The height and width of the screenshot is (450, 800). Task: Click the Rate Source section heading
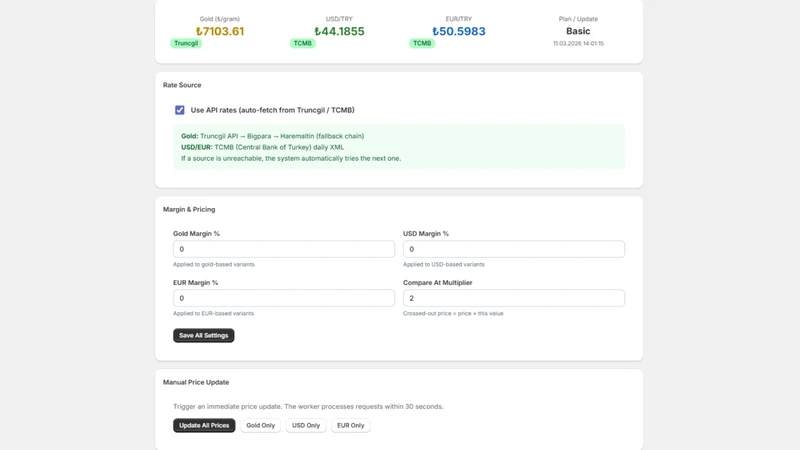tap(182, 85)
